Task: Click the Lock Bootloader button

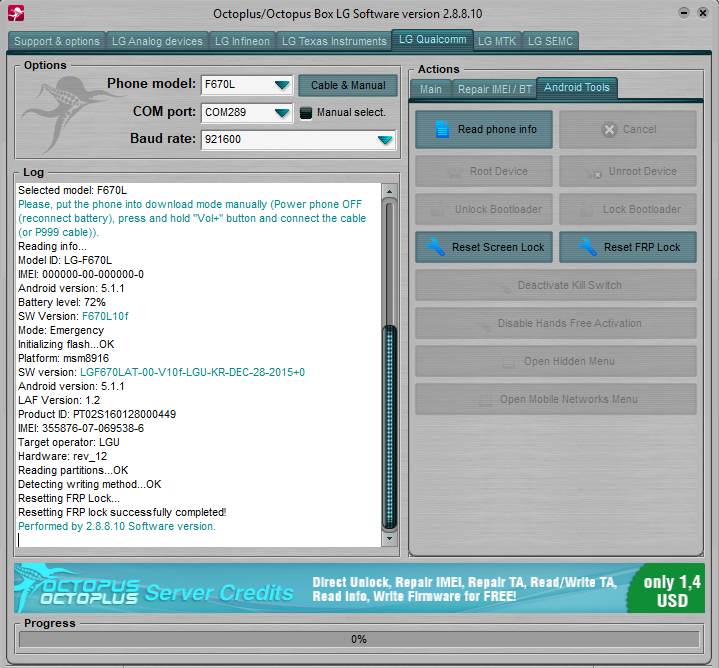Action: [628, 209]
